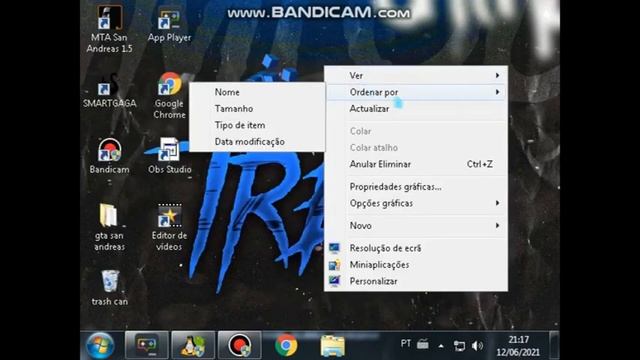Screen dimensions: 640x360
Task: Open the MTA San Andreas 1.5 desktop shortcut
Action: [x=109, y=29]
